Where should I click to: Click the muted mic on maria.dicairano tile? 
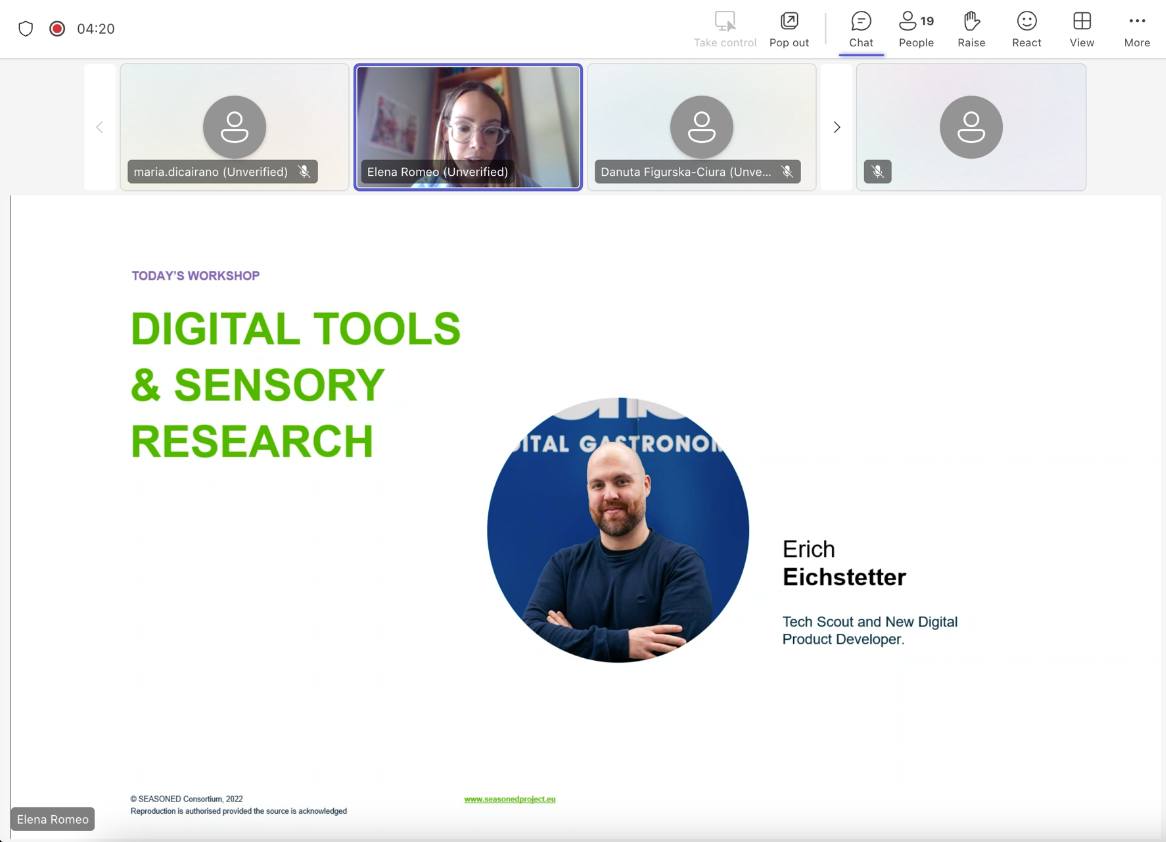coord(304,172)
